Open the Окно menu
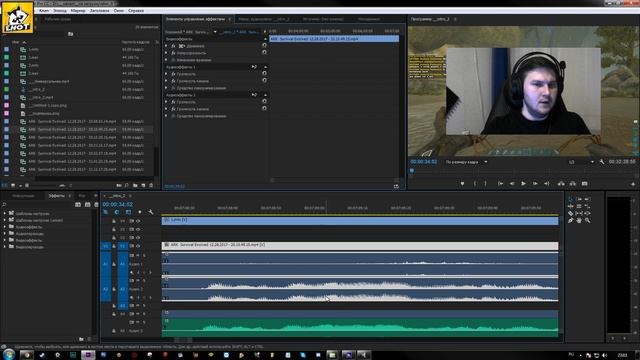Screen dimensions: 640x360 [119, 11]
